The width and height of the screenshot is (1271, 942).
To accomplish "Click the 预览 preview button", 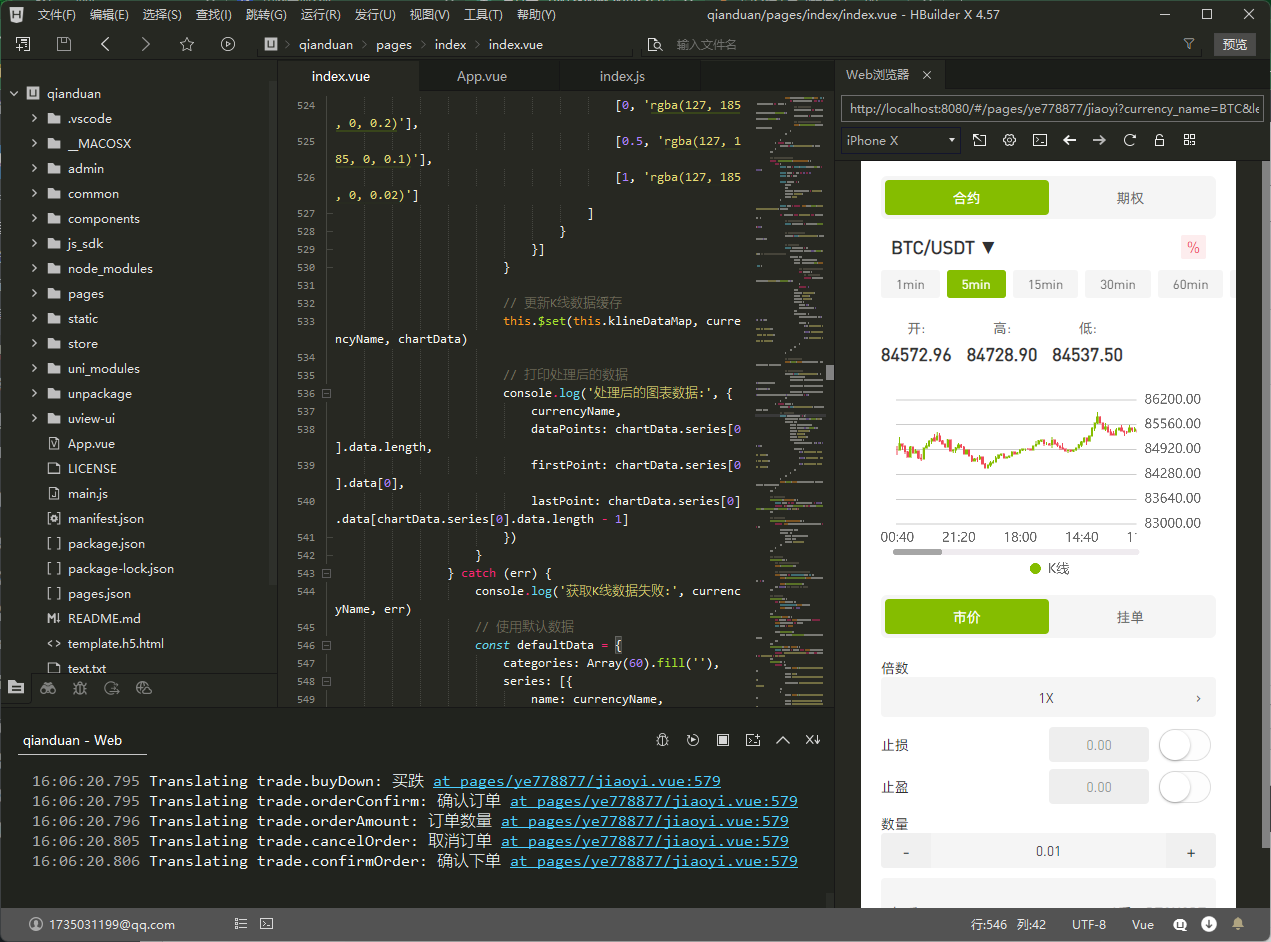I will click(x=1235, y=44).
